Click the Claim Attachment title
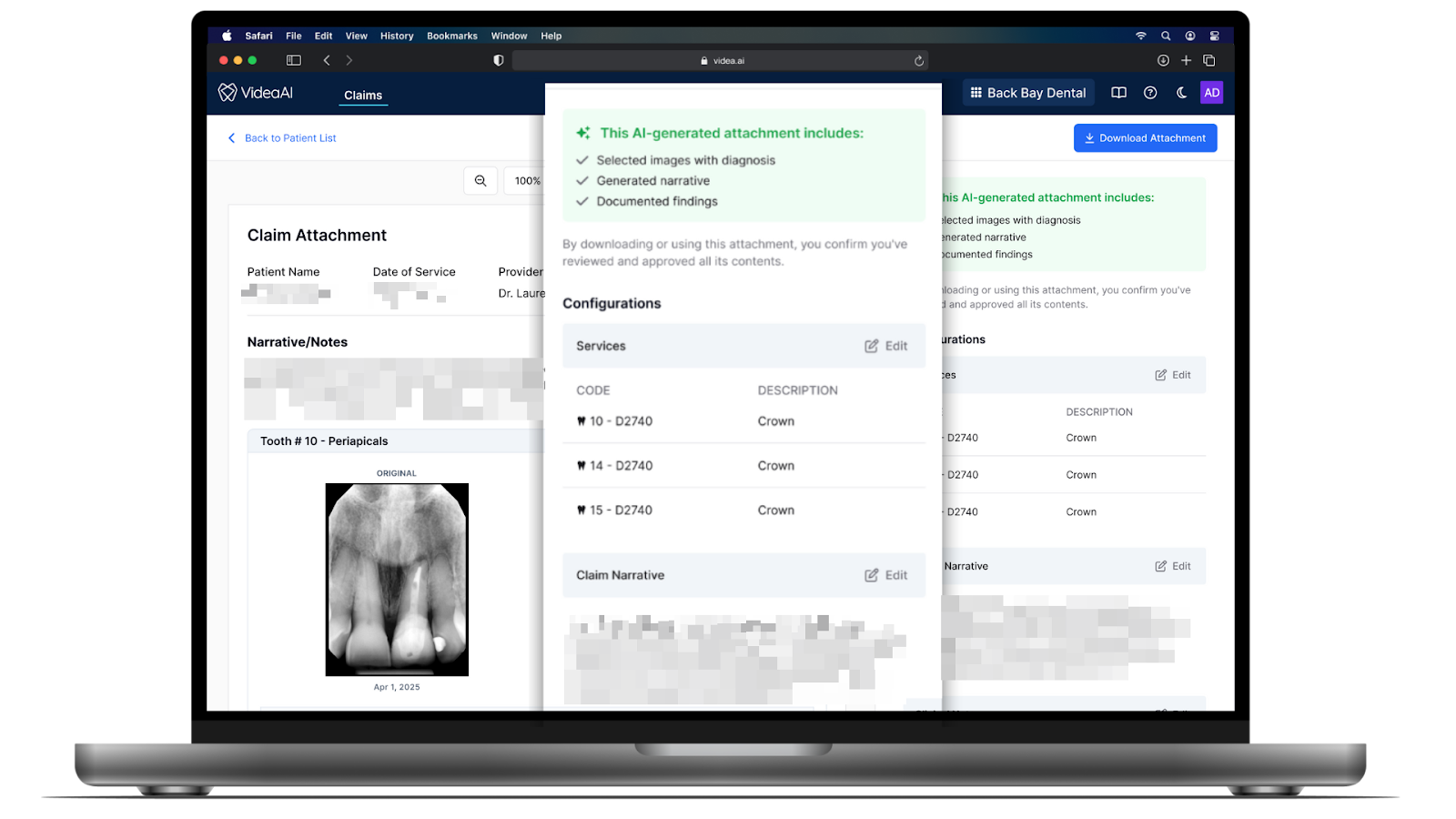This screenshot has width=1456, height=819. [x=317, y=236]
